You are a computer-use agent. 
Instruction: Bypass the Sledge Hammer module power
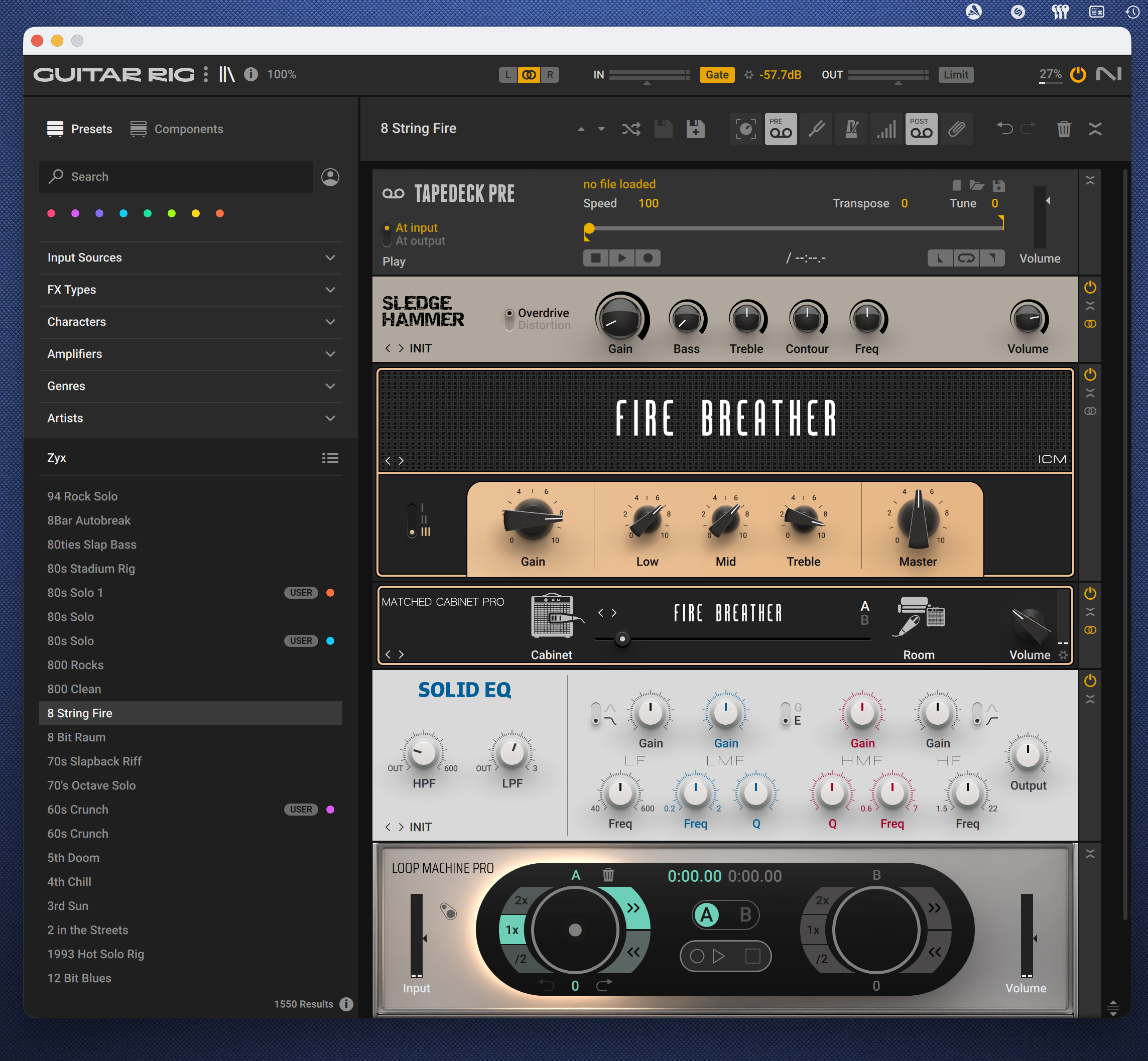[x=1090, y=287]
